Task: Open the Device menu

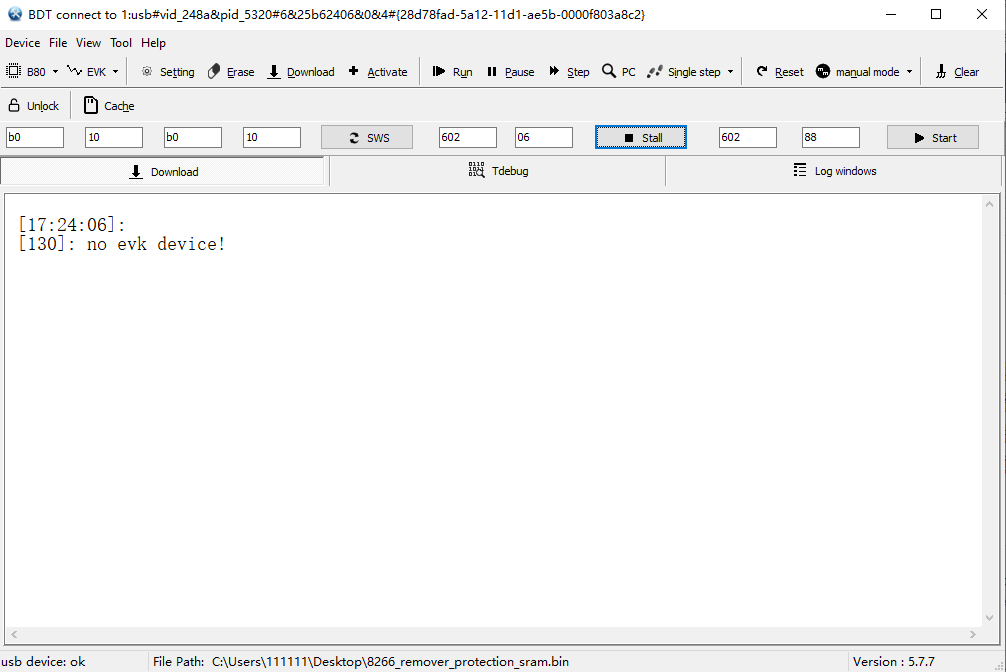Action: click(22, 43)
